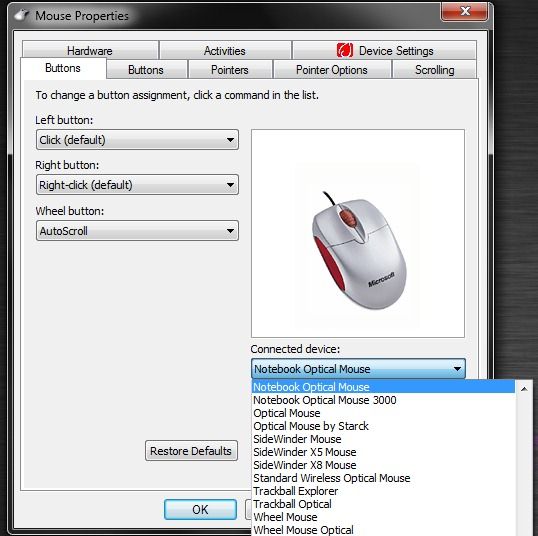Click the mouse icon in the title bar
Viewport: 538px width, 536px height.
coord(22,15)
